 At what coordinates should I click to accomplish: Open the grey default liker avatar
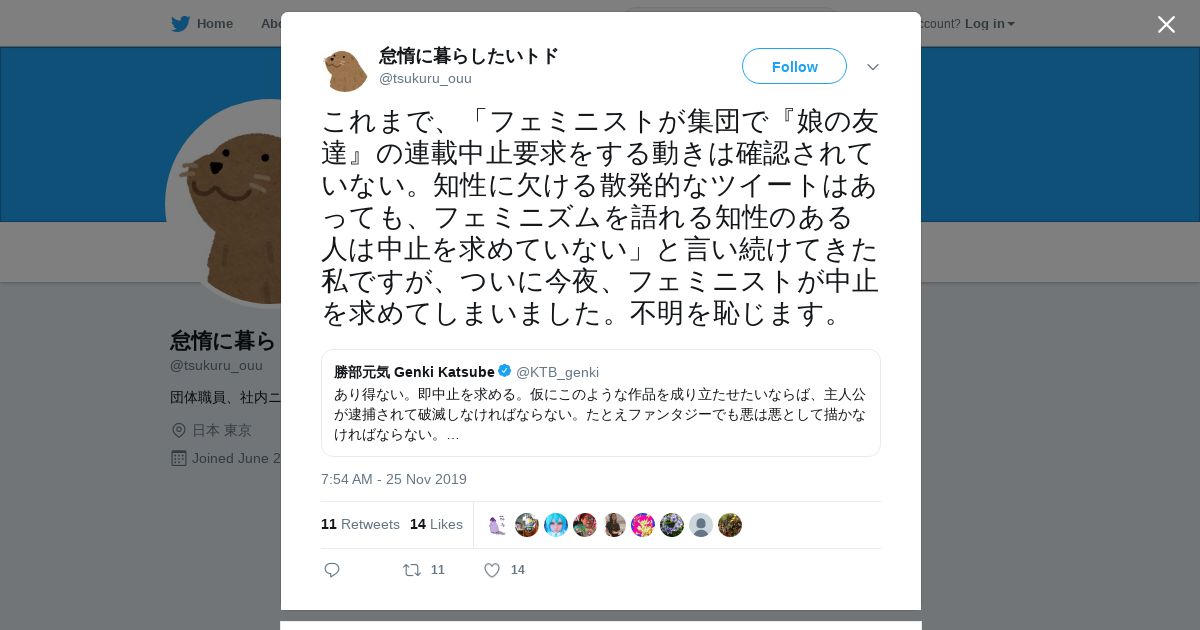coord(701,525)
